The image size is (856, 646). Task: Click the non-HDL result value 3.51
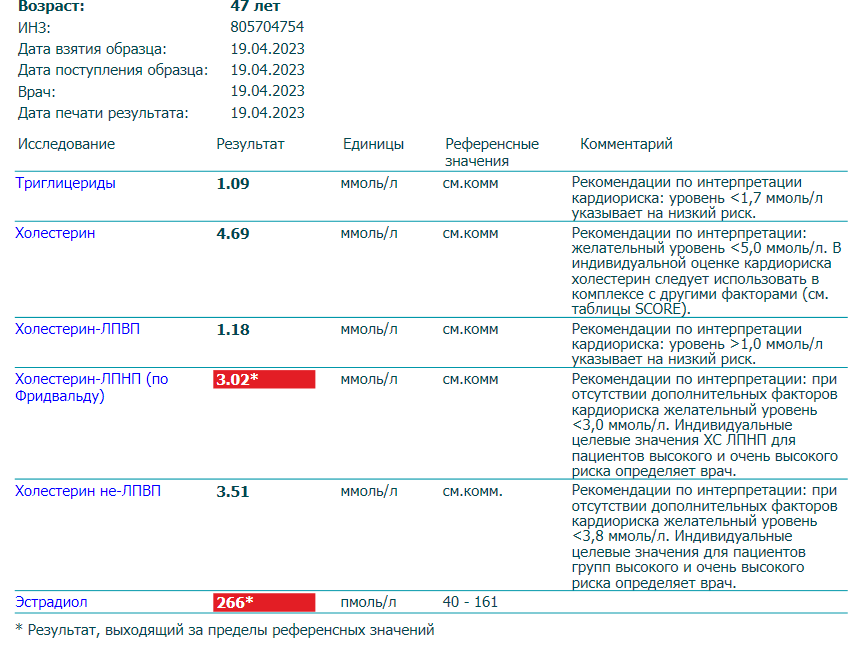click(x=233, y=492)
